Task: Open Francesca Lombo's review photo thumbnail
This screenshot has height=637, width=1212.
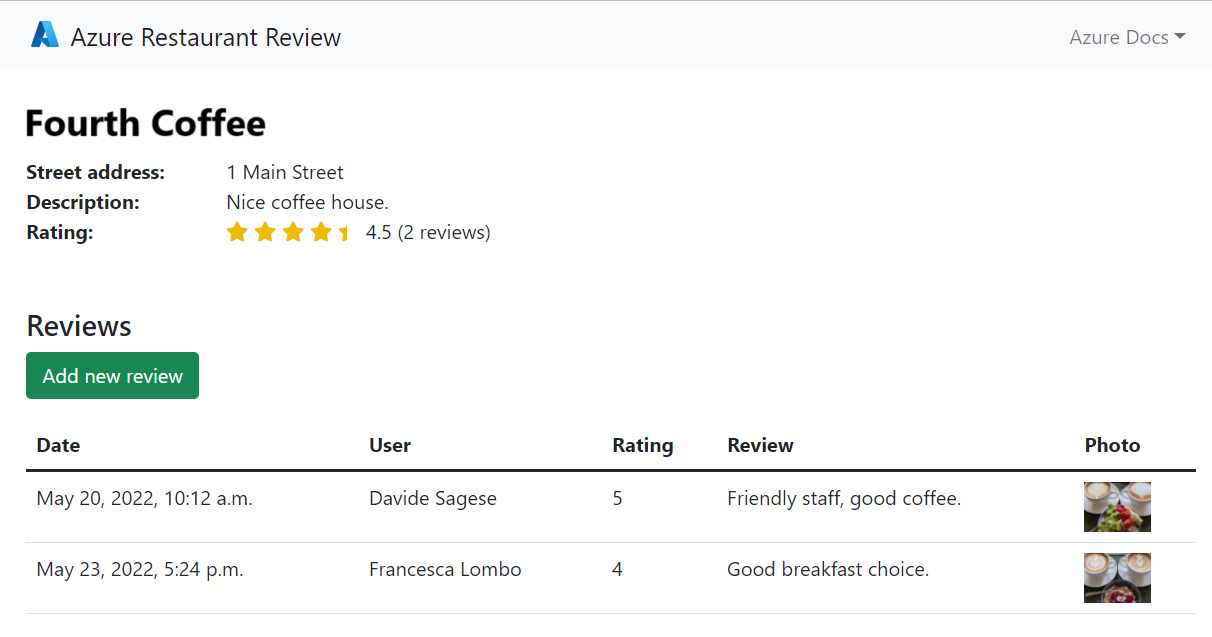Action: (1117, 578)
